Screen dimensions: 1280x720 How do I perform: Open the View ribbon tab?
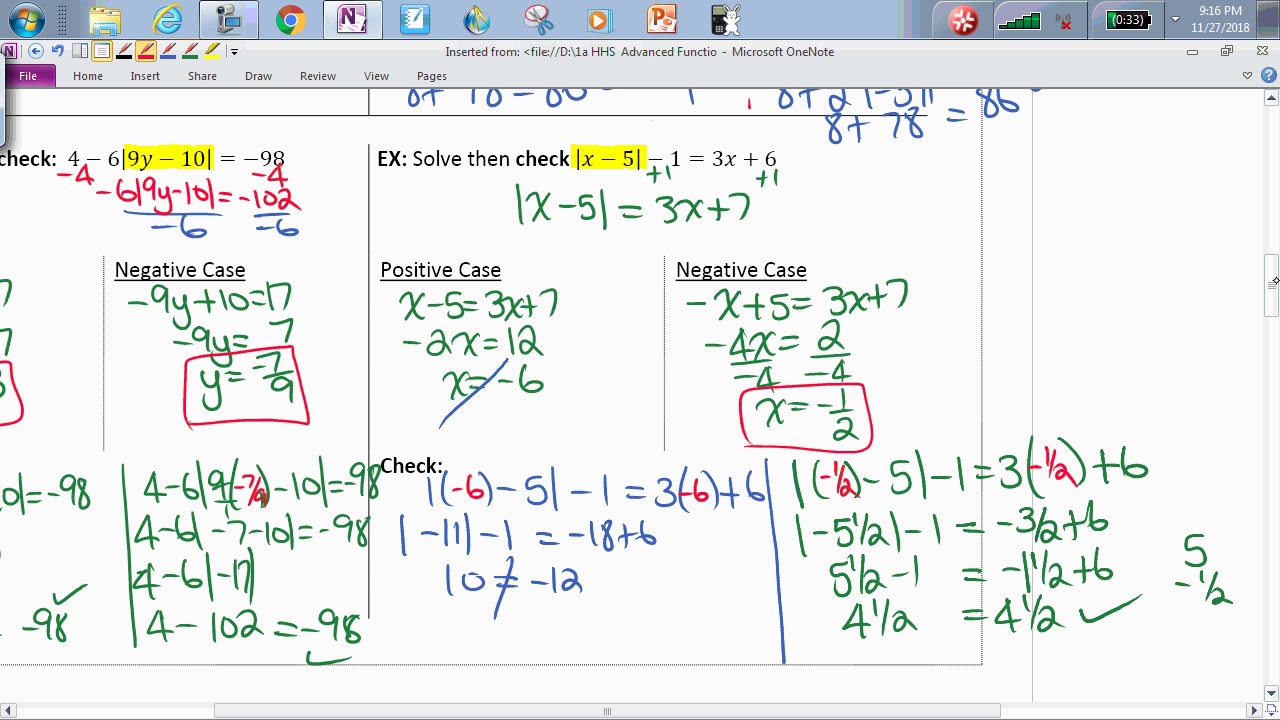pos(376,76)
